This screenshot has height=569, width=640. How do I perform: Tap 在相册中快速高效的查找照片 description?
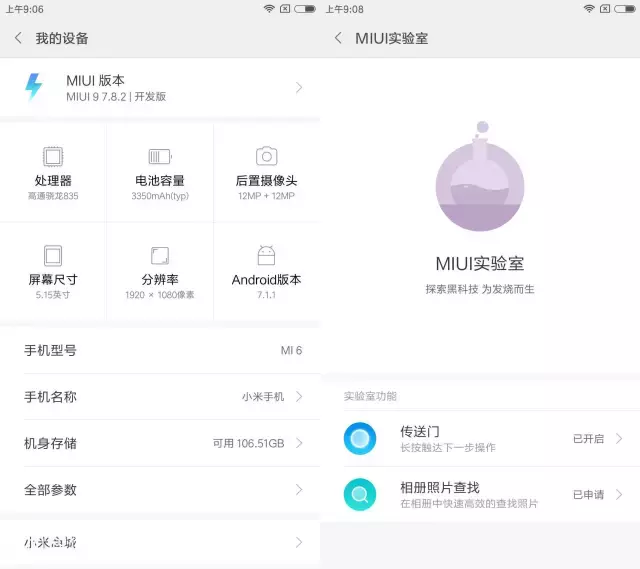tap(469, 503)
